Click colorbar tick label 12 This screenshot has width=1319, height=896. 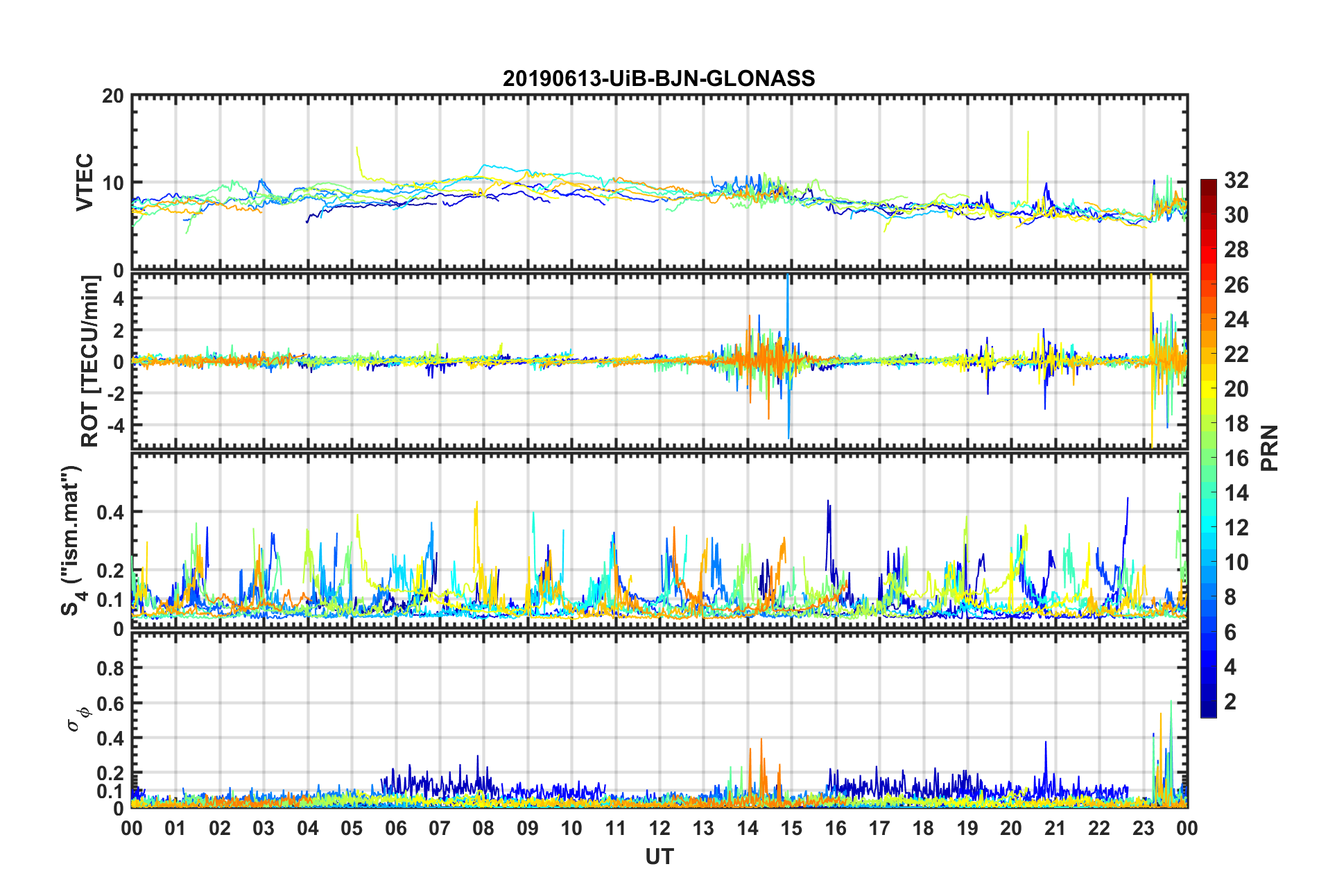(1236, 528)
